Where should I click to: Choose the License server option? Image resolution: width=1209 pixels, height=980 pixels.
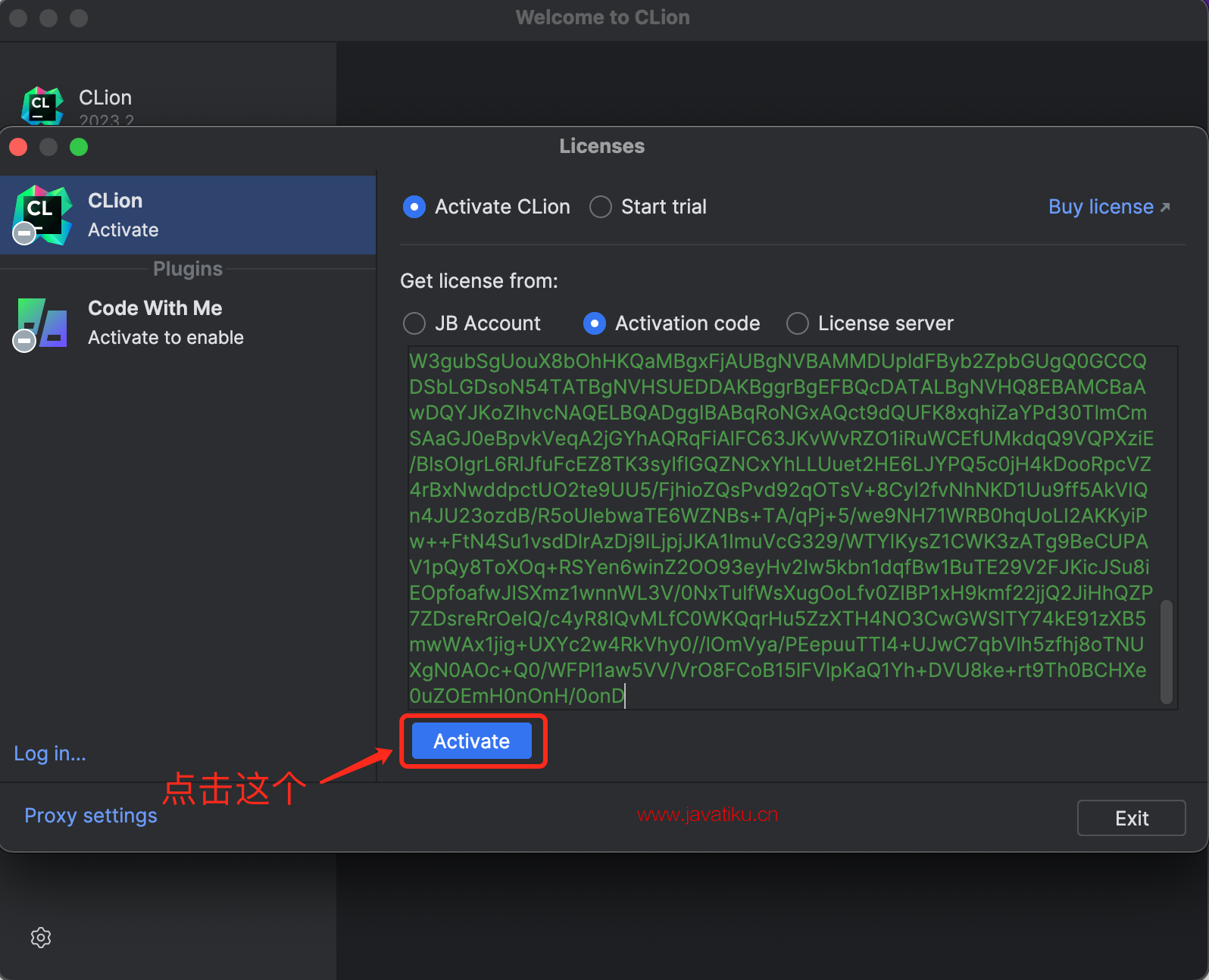(x=798, y=323)
